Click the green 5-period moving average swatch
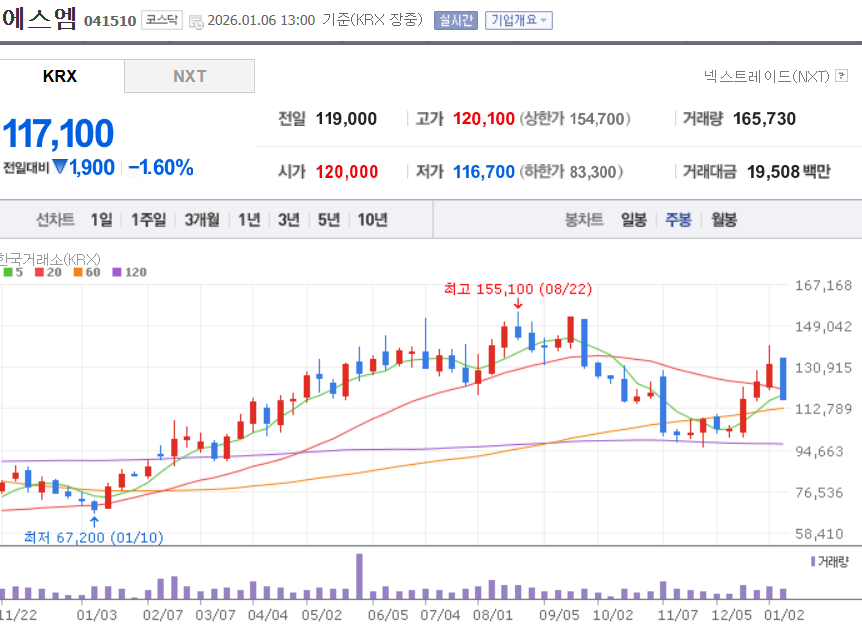Viewport: 862px width, 642px height. pos(8,272)
